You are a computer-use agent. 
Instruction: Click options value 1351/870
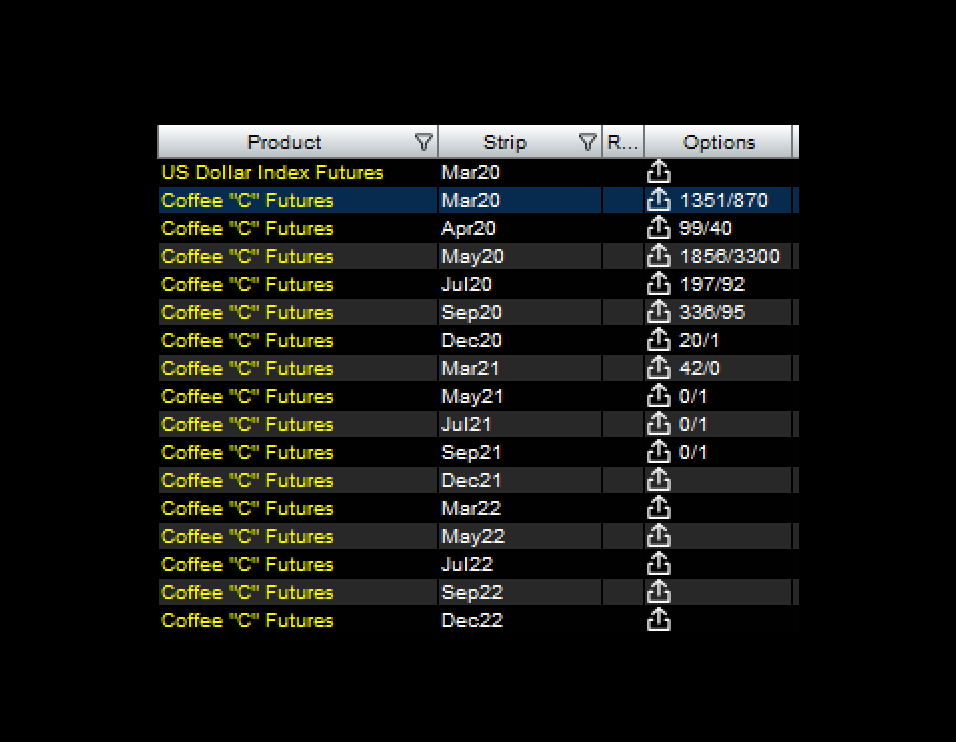724,201
